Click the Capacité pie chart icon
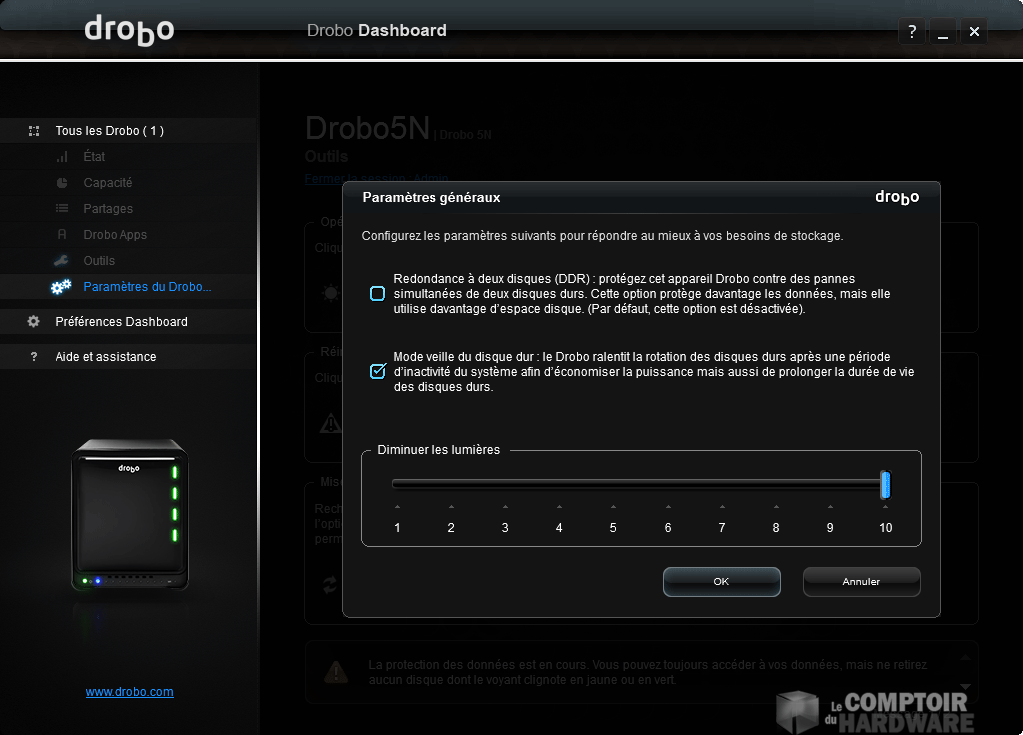The width and height of the screenshot is (1023, 735). [62, 183]
